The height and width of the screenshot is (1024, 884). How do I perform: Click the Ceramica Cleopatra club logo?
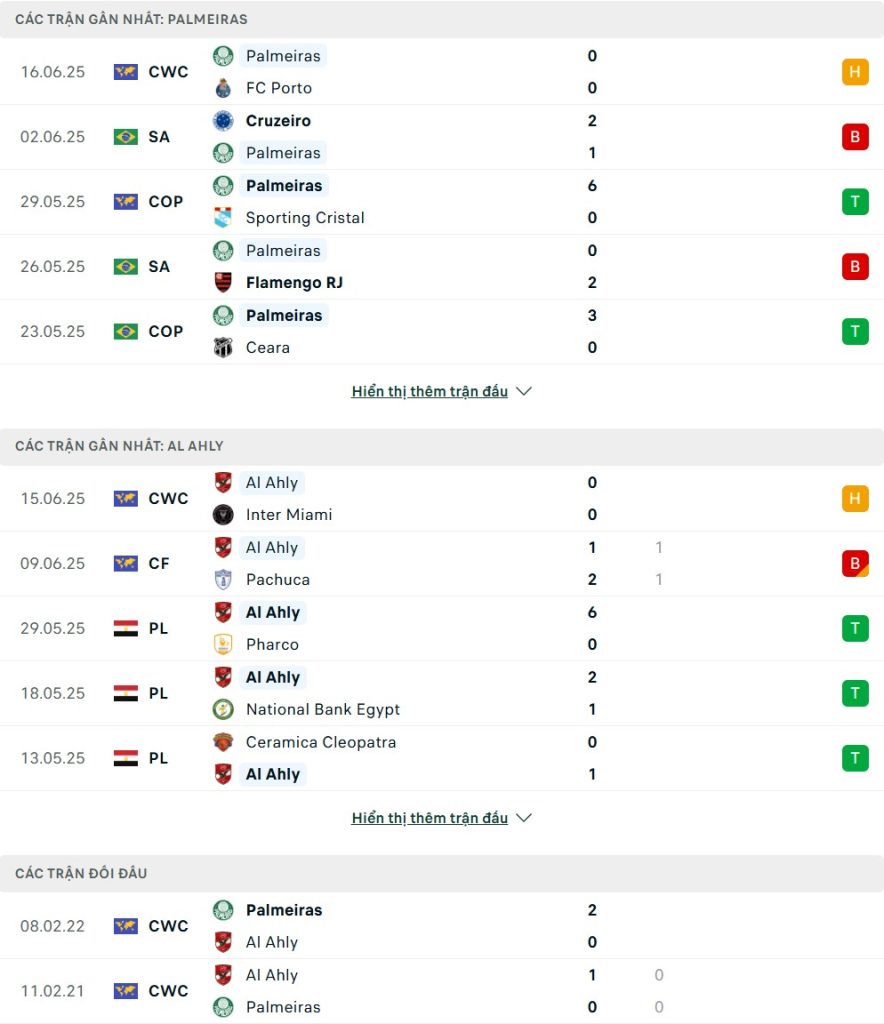pos(223,742)
